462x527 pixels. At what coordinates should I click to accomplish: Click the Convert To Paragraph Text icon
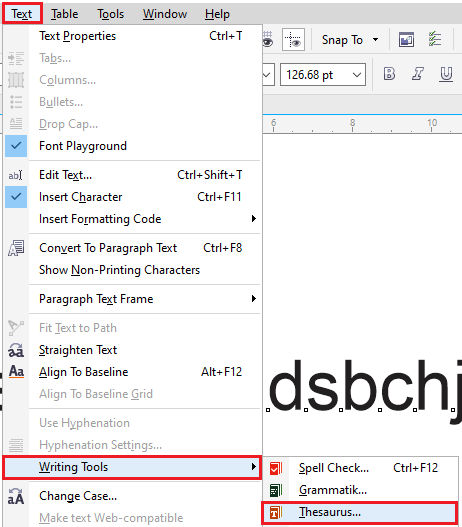click(16, 248)
